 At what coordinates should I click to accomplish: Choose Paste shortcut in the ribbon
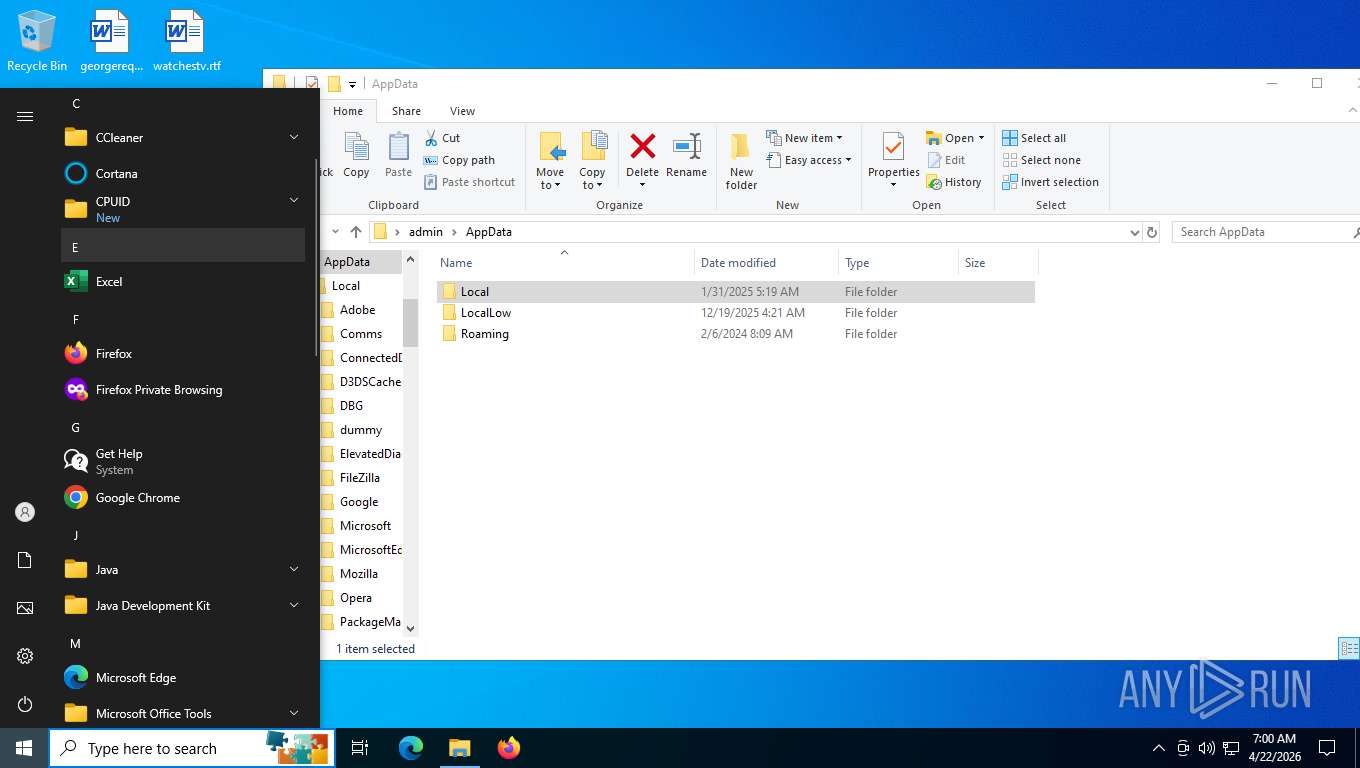pyautogui.click(x=469, y=182)
